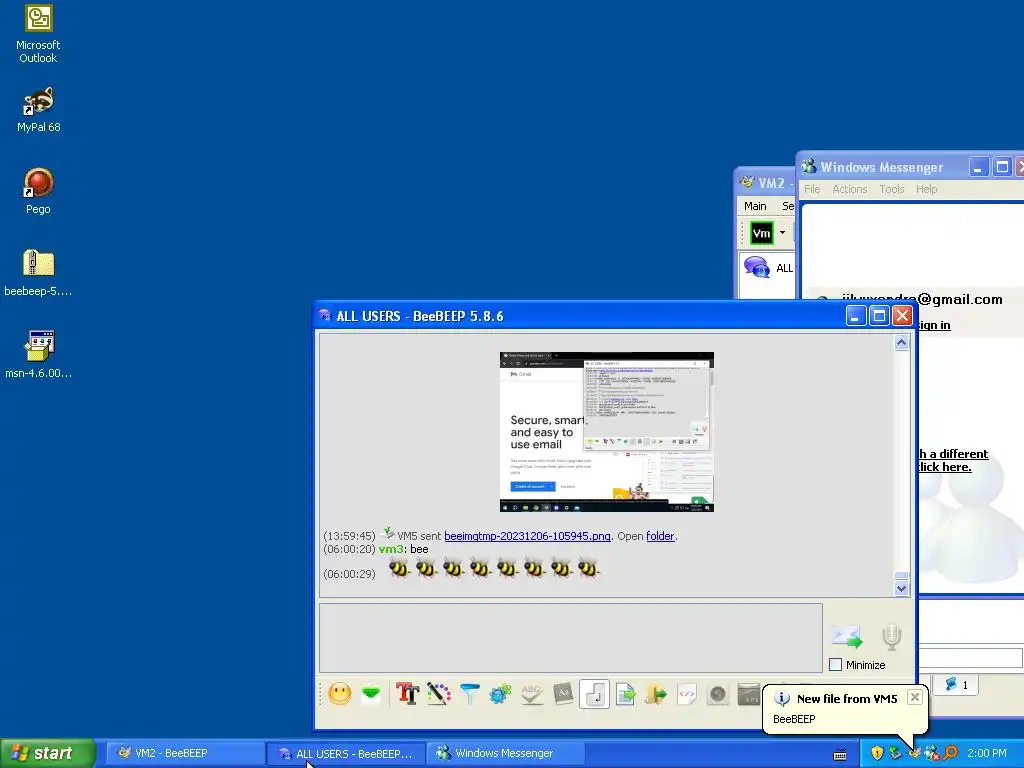Click the blue filter funnel icon
This screenshot has width=1024, height=768.
coord(470,694)
